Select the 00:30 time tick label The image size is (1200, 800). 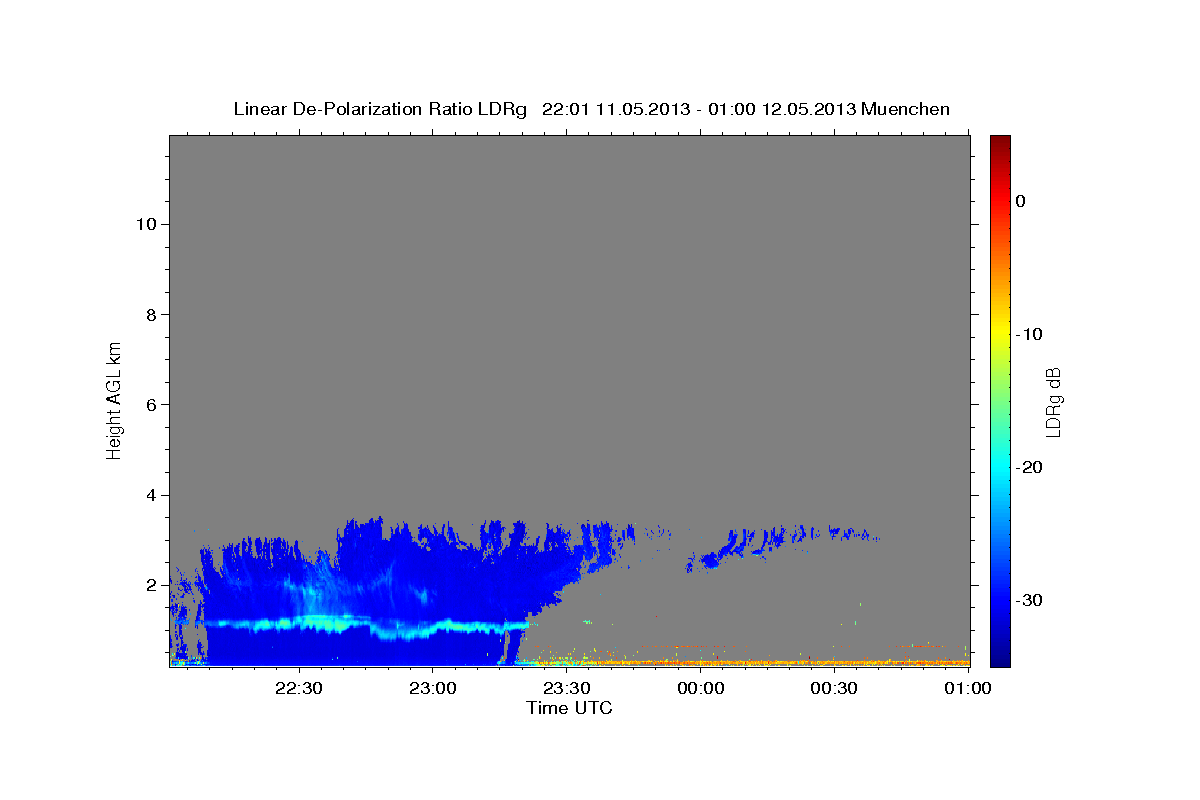(x=834, y=688)
